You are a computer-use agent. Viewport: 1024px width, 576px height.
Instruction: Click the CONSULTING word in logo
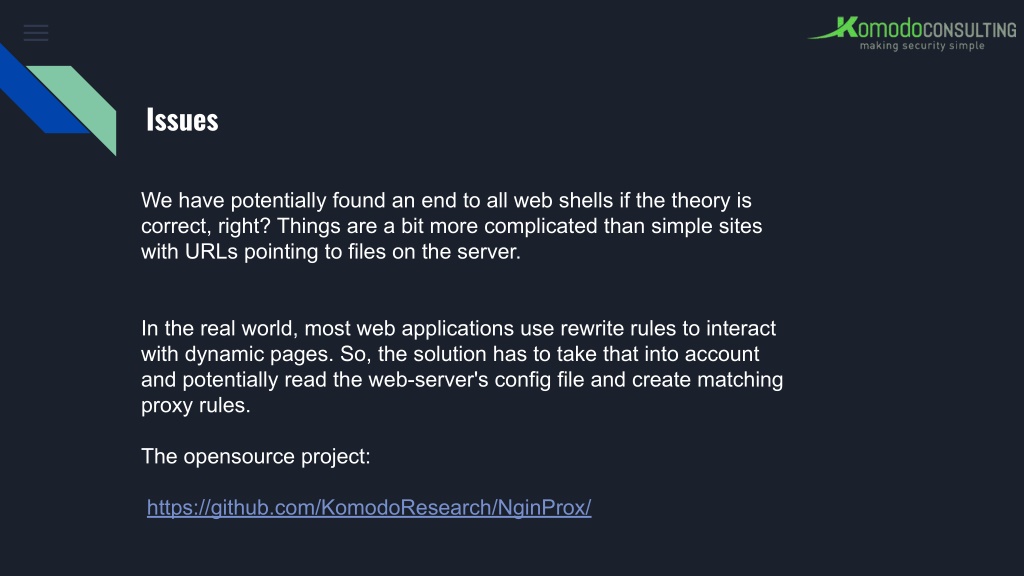point(970,30)
